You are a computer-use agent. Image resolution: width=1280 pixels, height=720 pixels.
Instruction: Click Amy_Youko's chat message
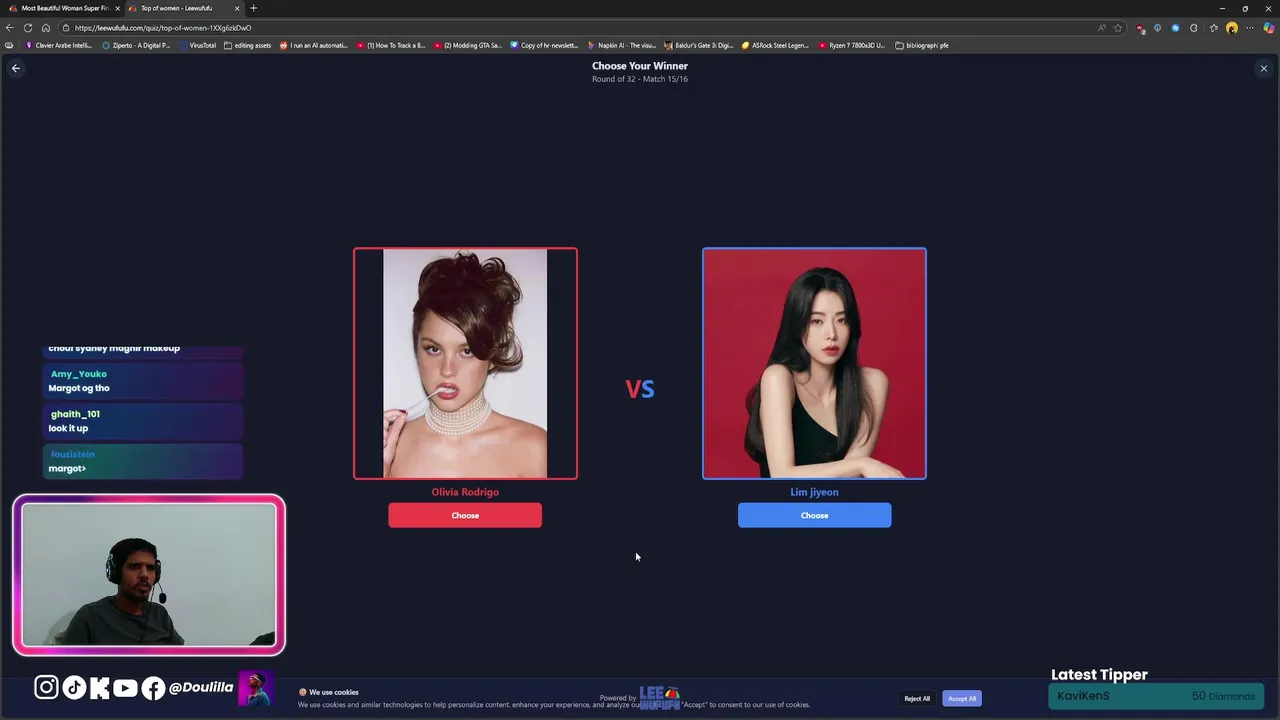pos(143,381)
